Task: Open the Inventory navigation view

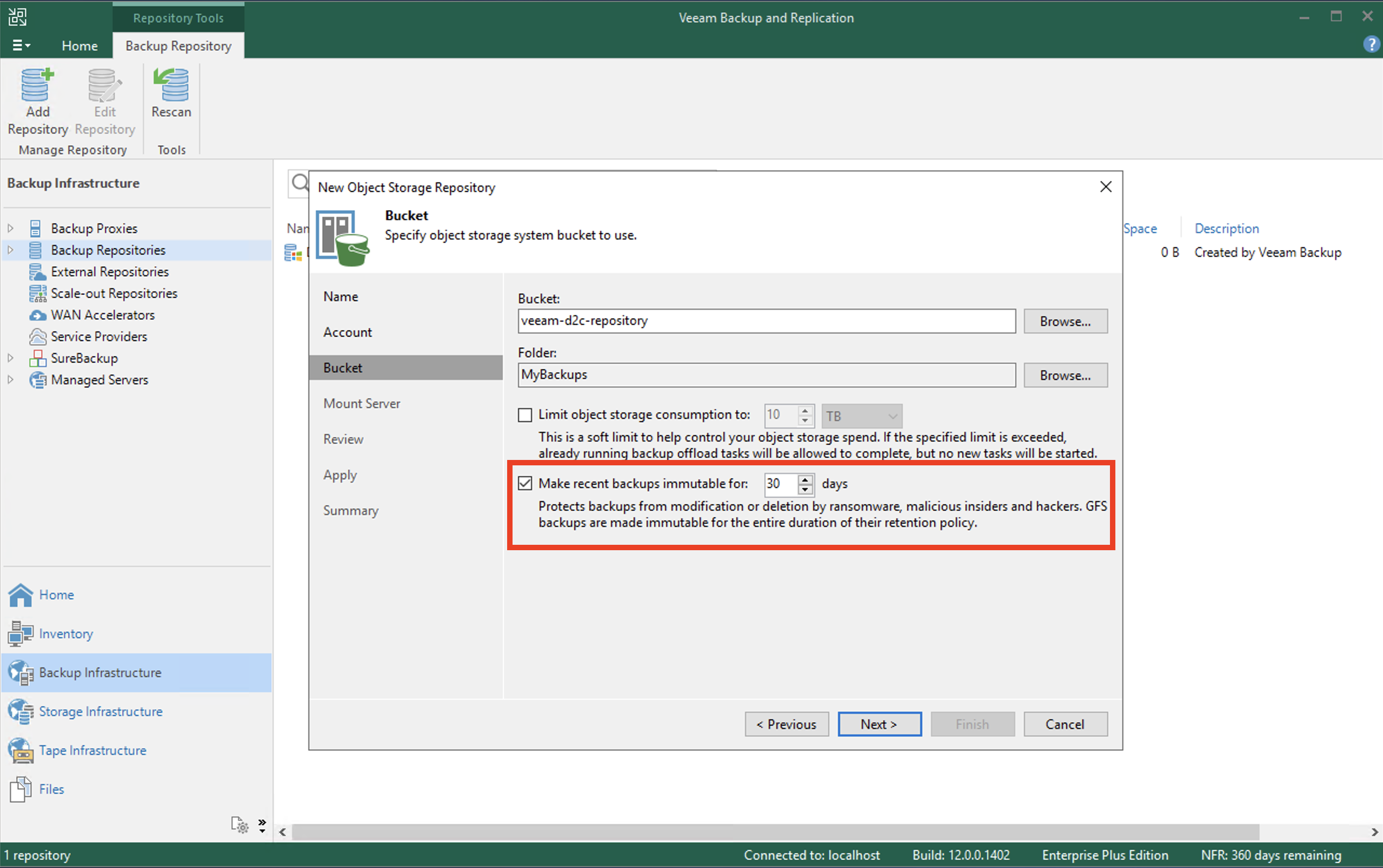Action: [x=137, y=634]
